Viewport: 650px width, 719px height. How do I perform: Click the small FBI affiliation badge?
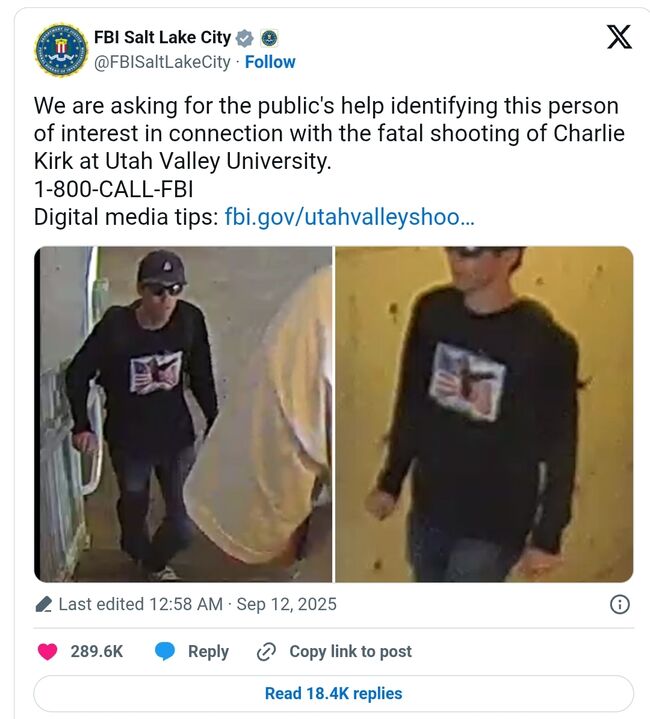(270, 38)
